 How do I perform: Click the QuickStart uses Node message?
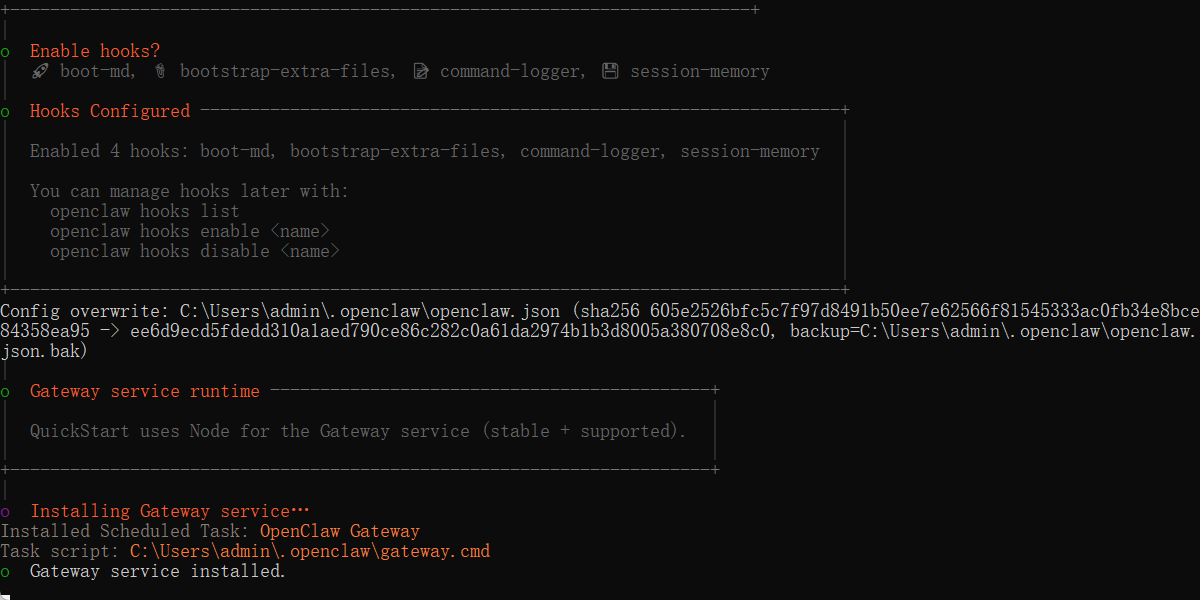coord(358,431)
